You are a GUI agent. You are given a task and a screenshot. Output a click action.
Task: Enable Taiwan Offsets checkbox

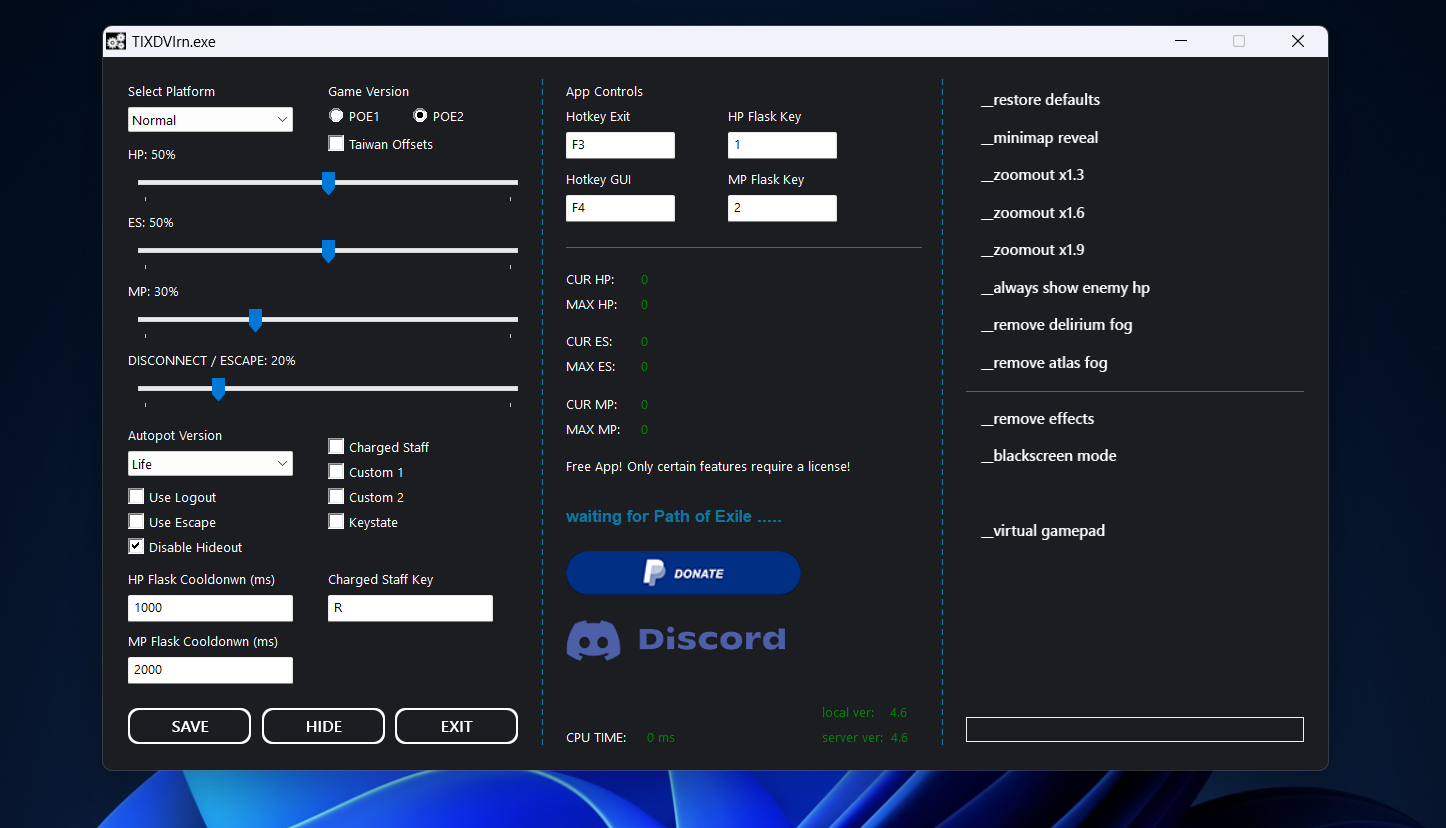pos(336,144)
